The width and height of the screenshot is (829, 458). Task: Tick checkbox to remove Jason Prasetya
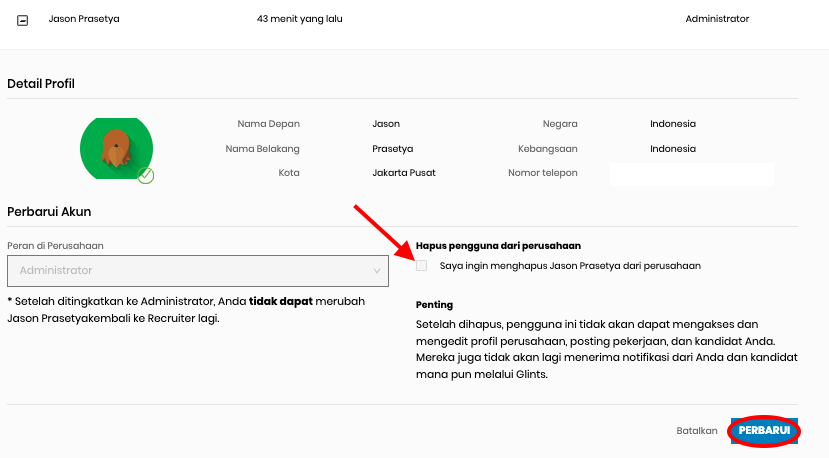pos(421,265)
